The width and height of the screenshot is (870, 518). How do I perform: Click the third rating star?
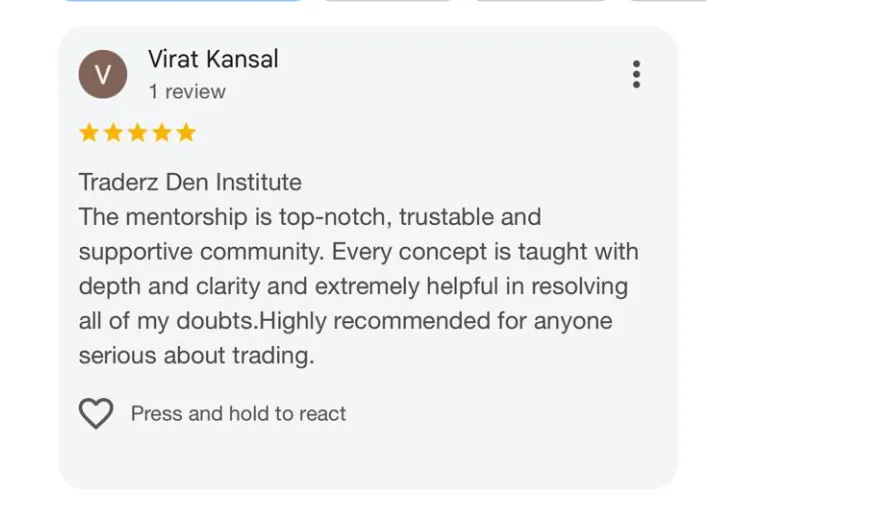138,133
